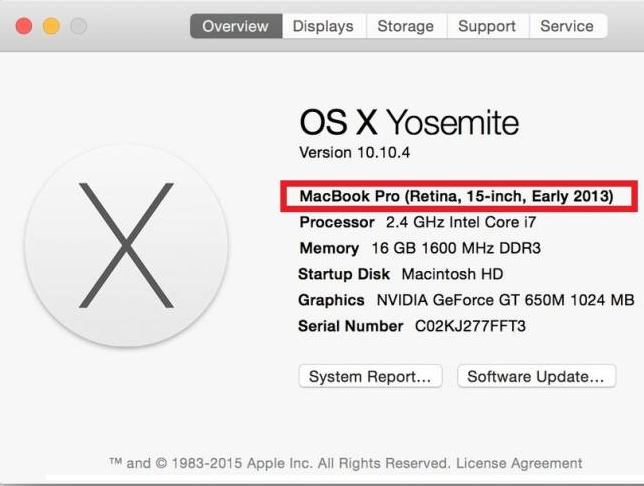Viewport: 644px width, 486px height.
Task: Click the NVIDIA GeForce graphics value
Action: click(x=505, y=300)
